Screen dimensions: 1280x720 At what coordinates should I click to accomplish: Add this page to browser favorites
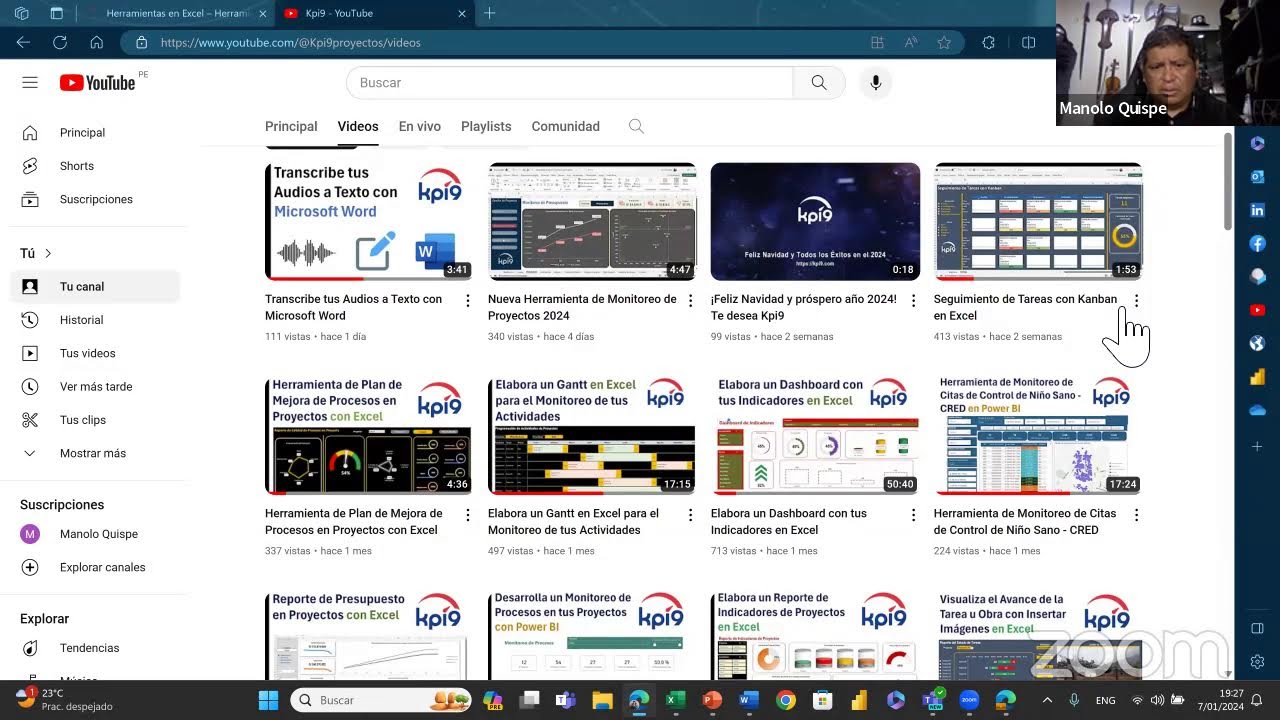pos(943,42)
